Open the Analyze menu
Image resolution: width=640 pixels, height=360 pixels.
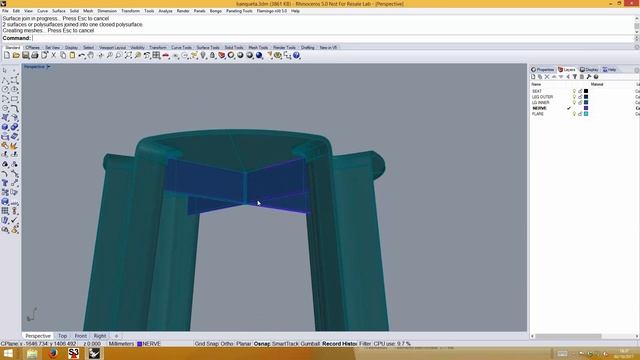165,11
